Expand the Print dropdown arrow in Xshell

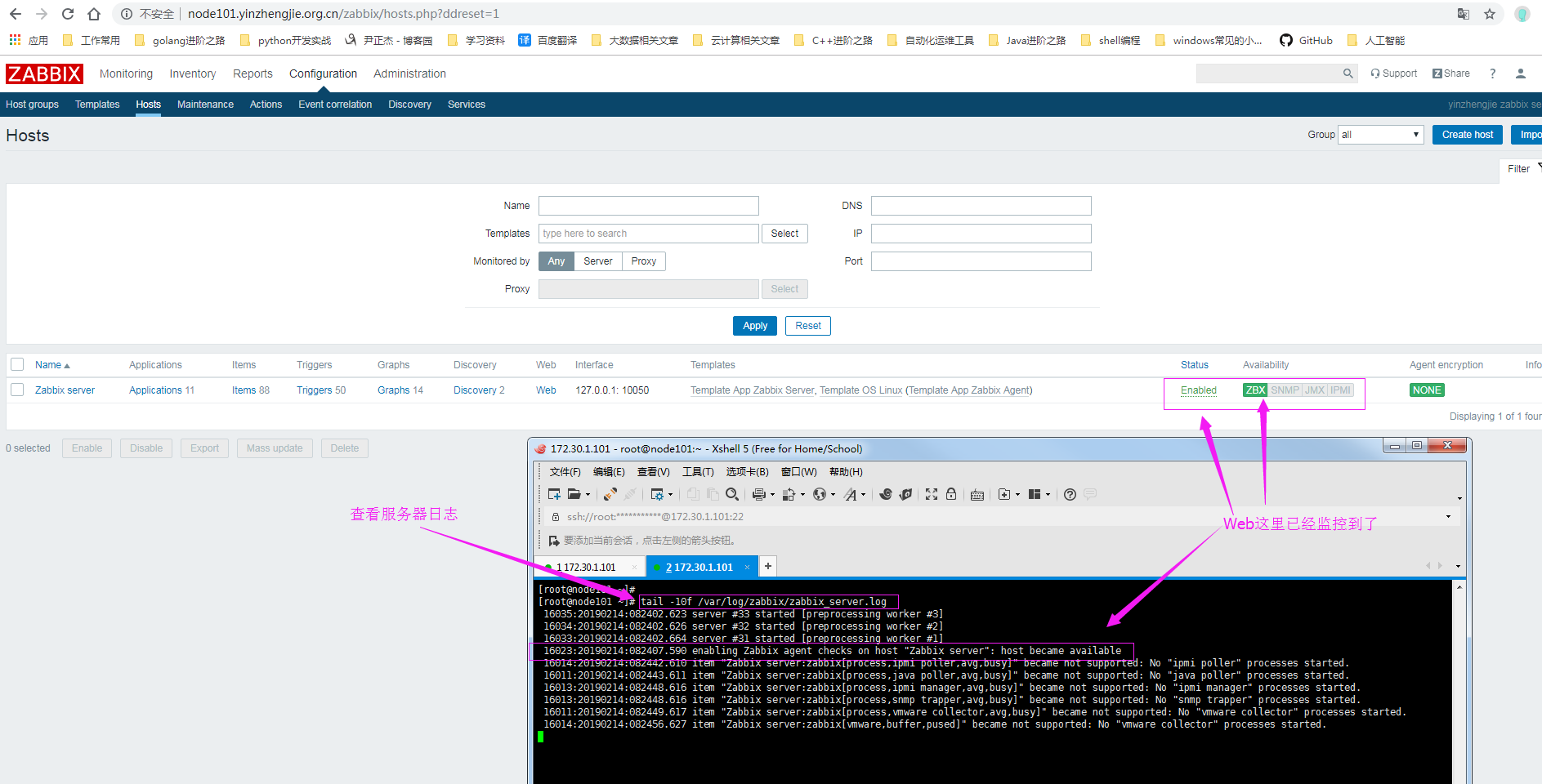[x=772, y=495]
